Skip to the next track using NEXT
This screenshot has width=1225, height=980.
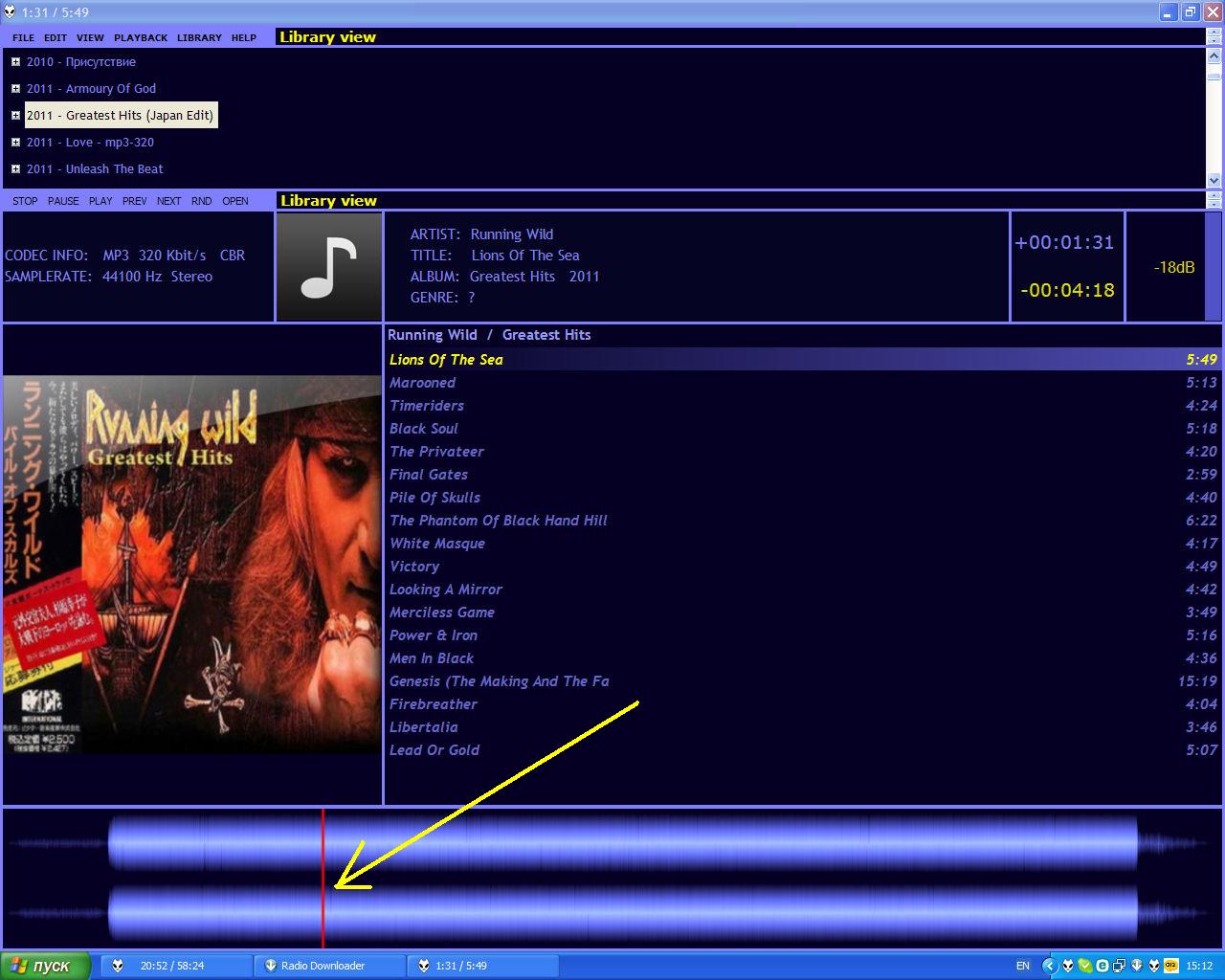tap(168, 201)
